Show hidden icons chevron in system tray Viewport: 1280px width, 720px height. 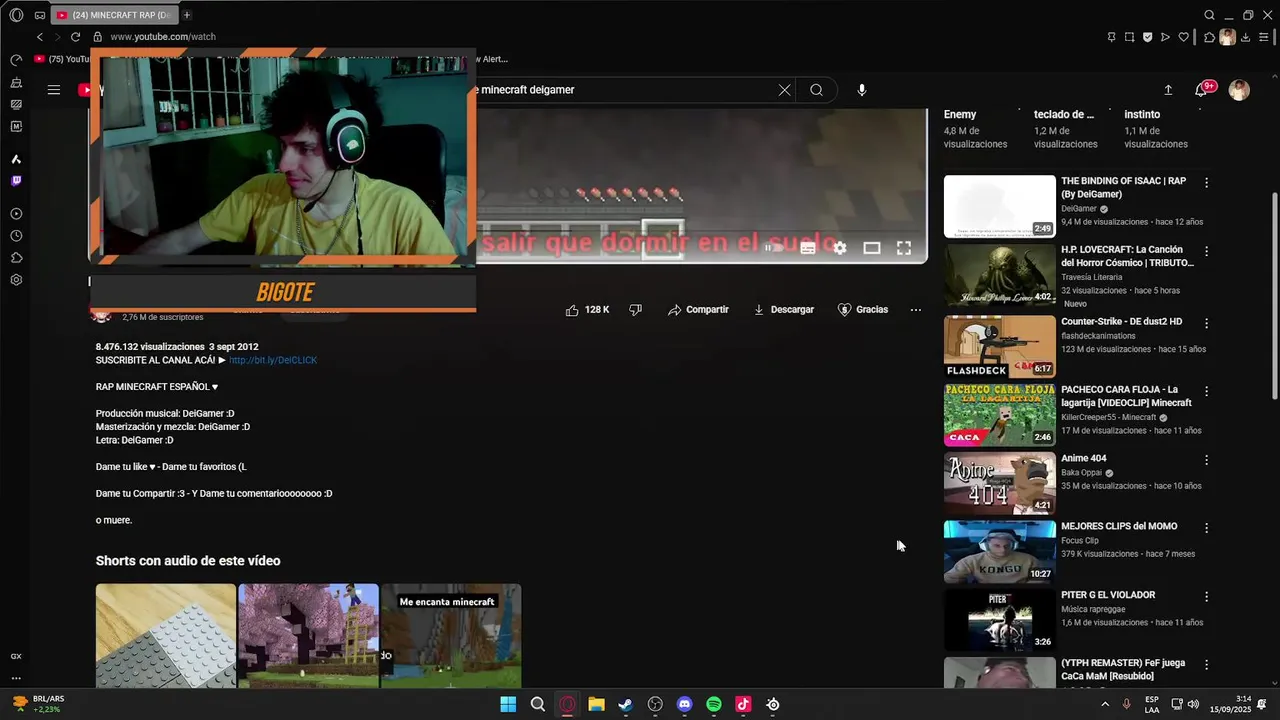[1105, 704]
